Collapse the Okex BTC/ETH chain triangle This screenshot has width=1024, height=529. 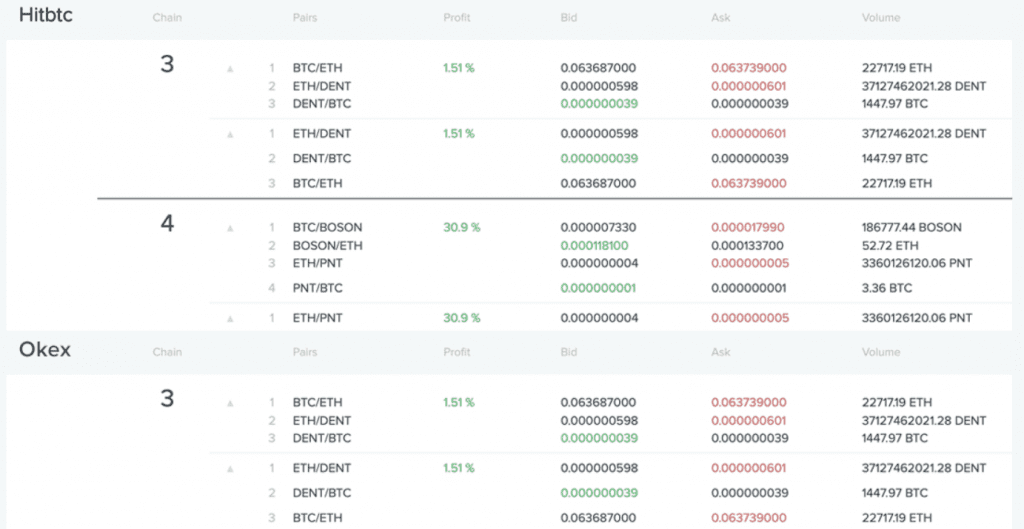coord(230,404)
